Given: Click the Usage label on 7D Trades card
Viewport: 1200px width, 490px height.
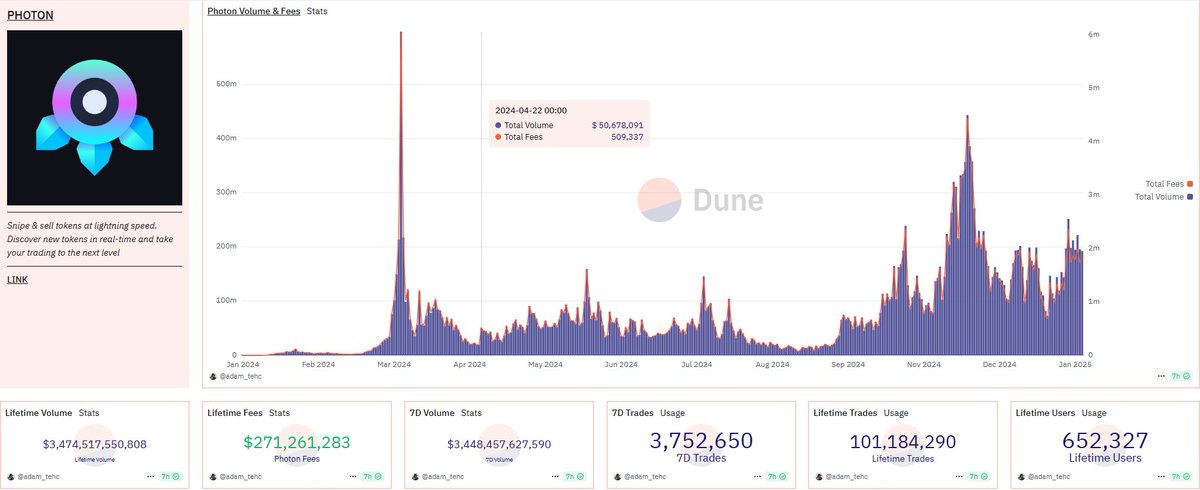Looking at the screenshot, I should [x=674, y=412].
